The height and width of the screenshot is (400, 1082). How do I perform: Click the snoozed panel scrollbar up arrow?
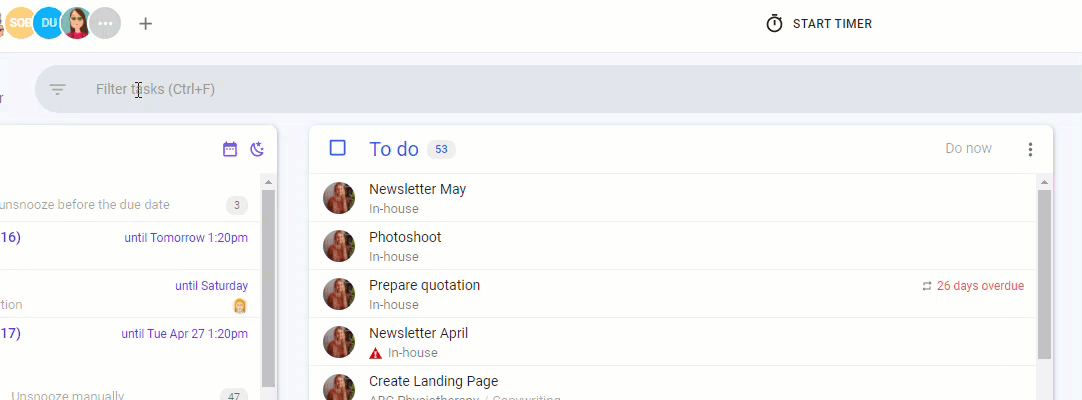[x=268, y=182]
